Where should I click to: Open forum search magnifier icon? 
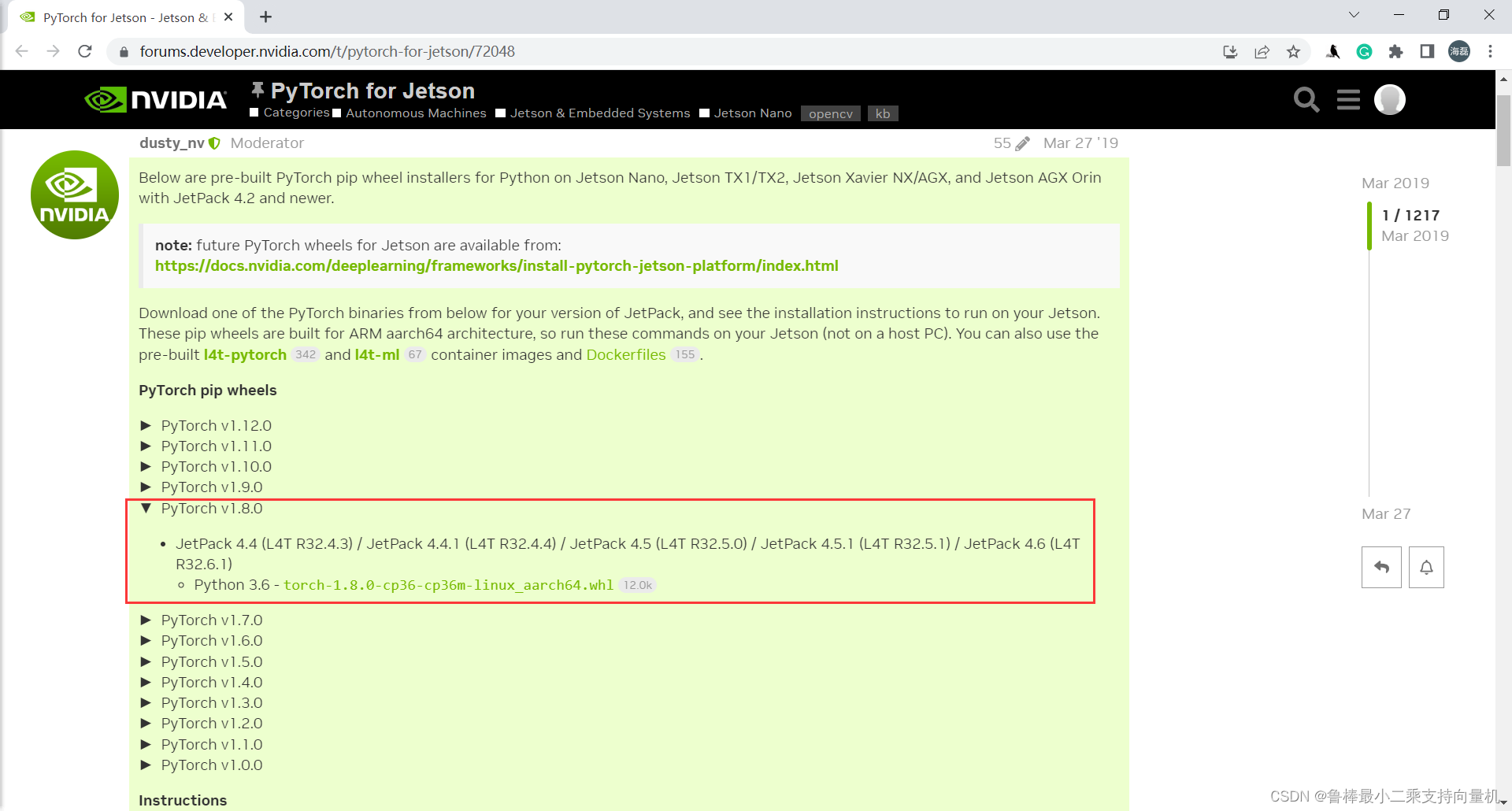1306,100
